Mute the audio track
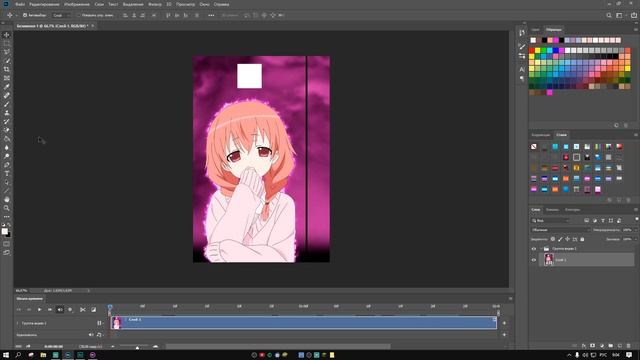The width and height of the screenshot is (640, 360). pyautogui.click(x=91, y=335)
